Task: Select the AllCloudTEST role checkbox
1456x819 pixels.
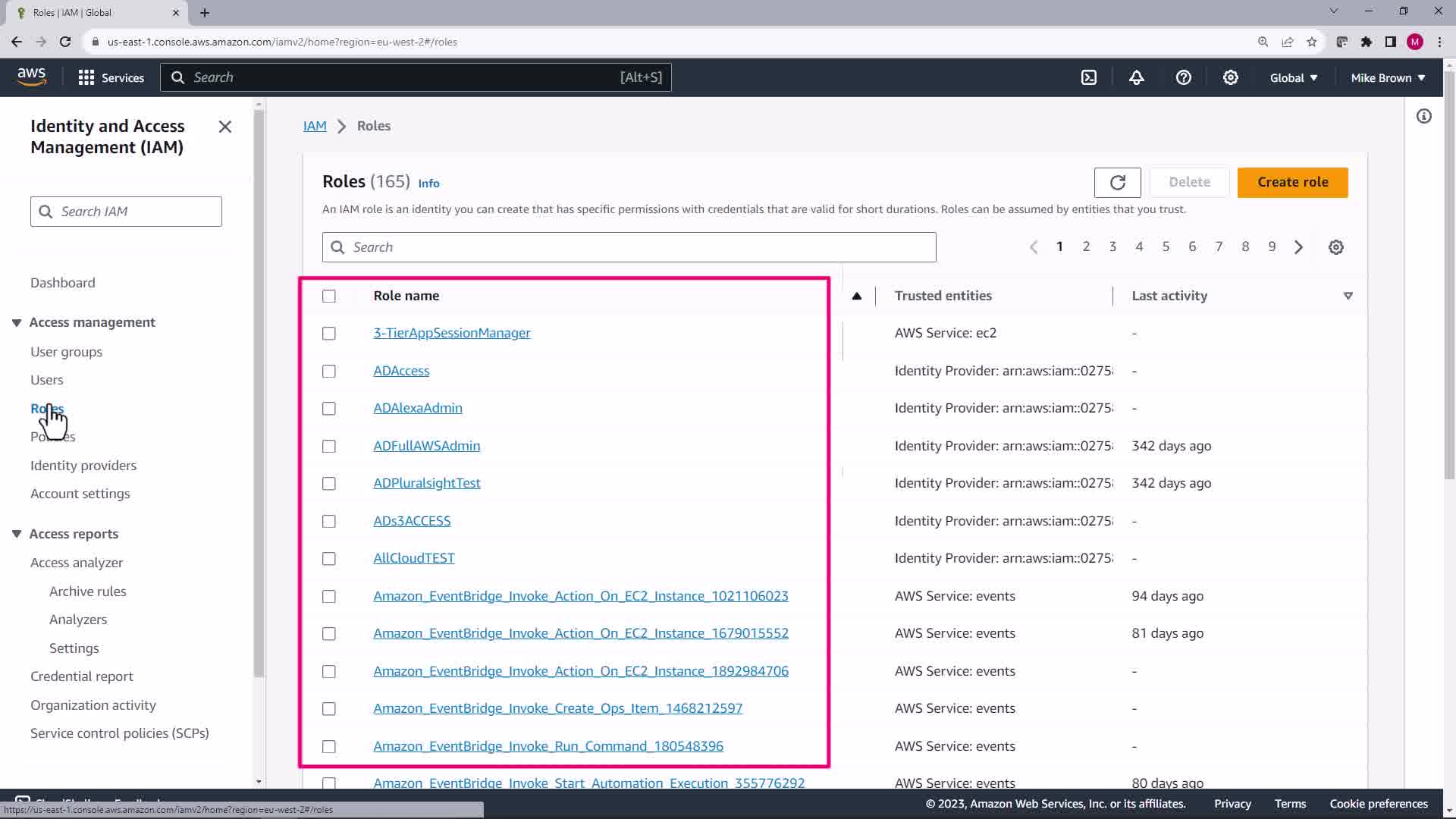Action: (x=328, y=559)
